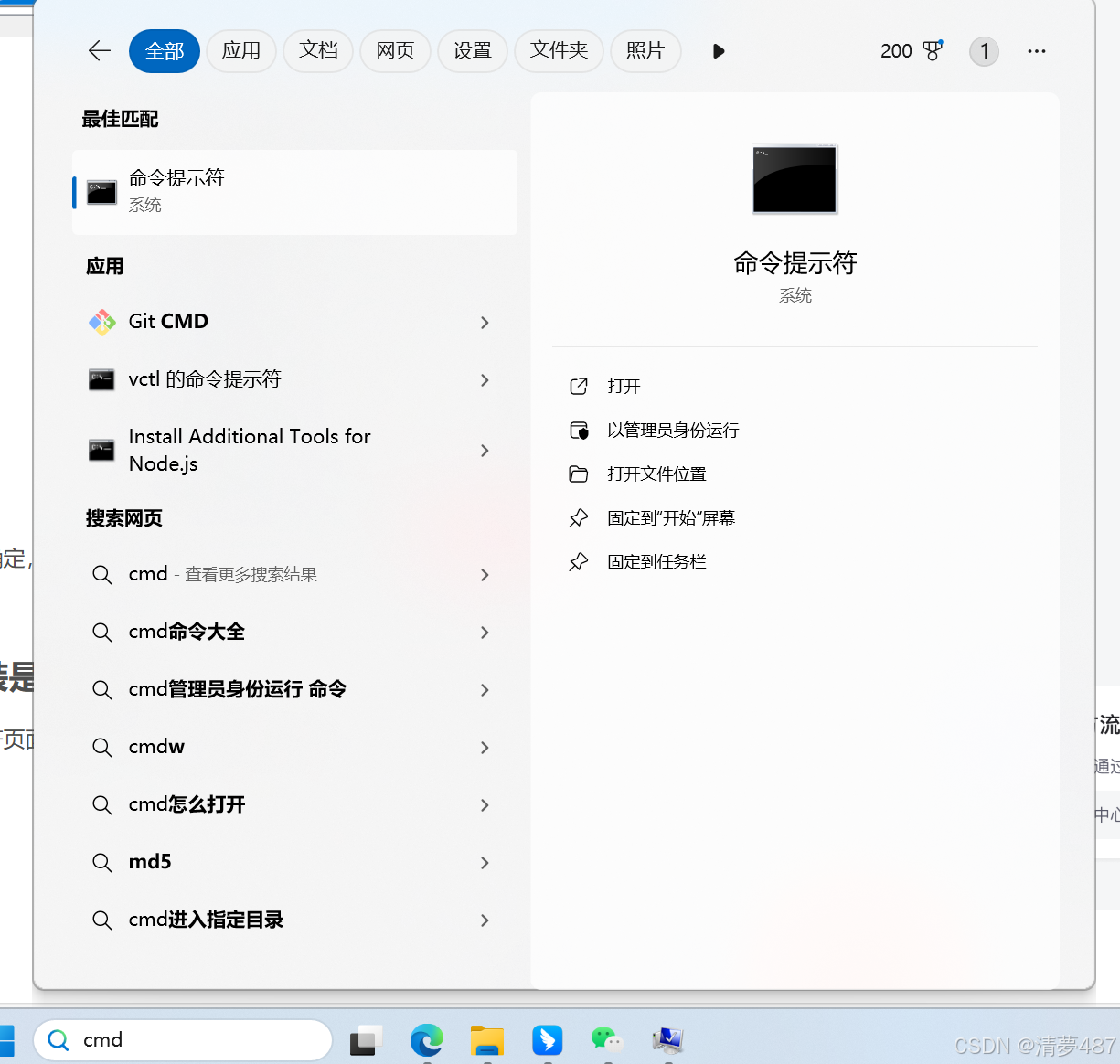Pin Command Prompt to the taskbar

656,561
